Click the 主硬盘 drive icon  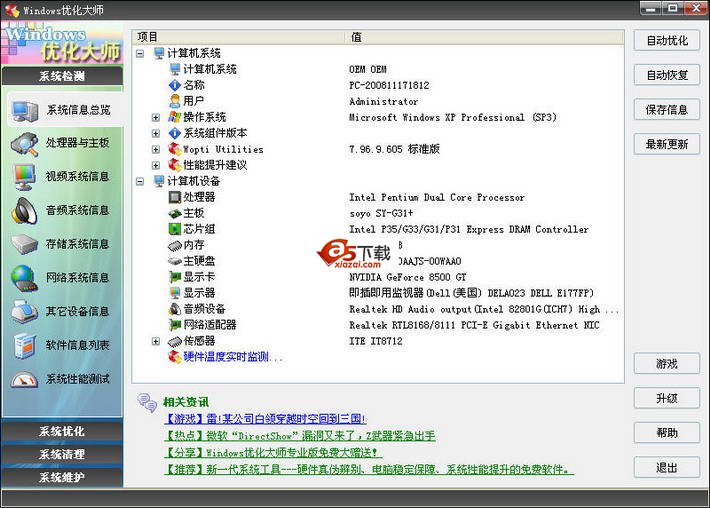point(174,261)
